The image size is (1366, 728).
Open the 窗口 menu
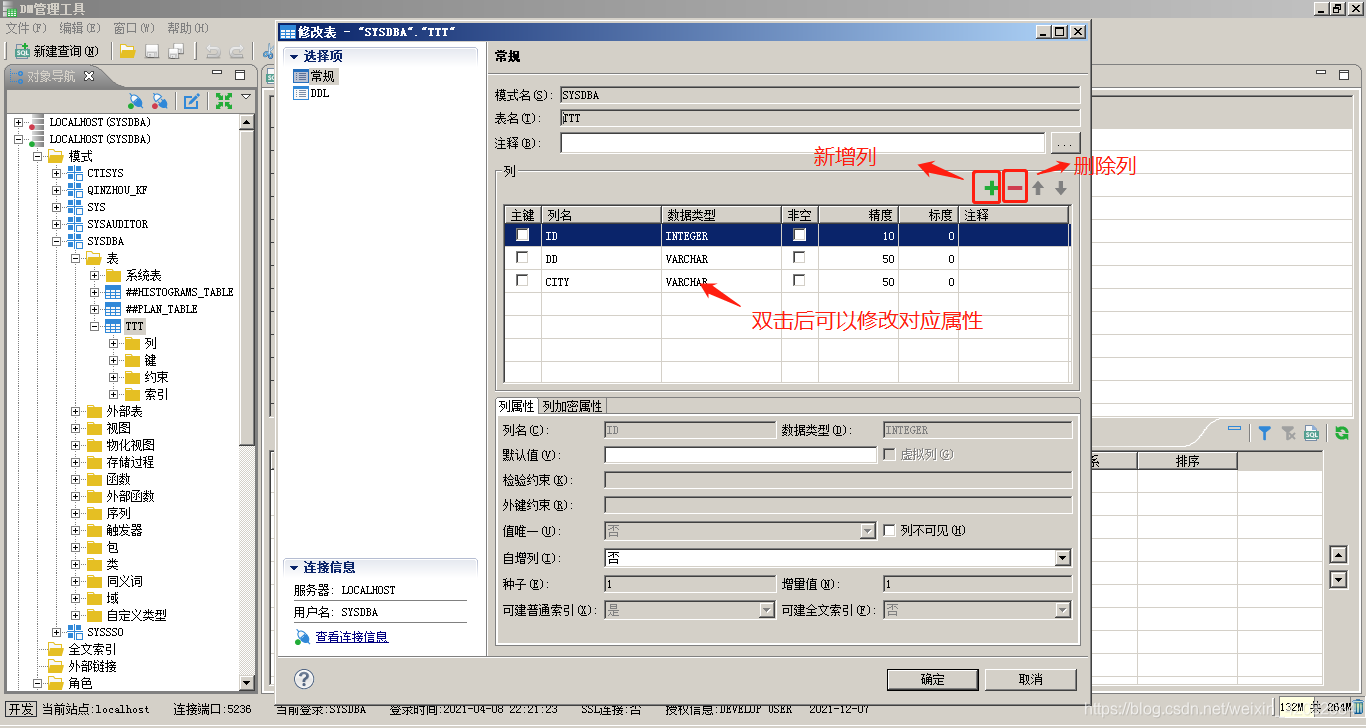[x=133, y=27]
